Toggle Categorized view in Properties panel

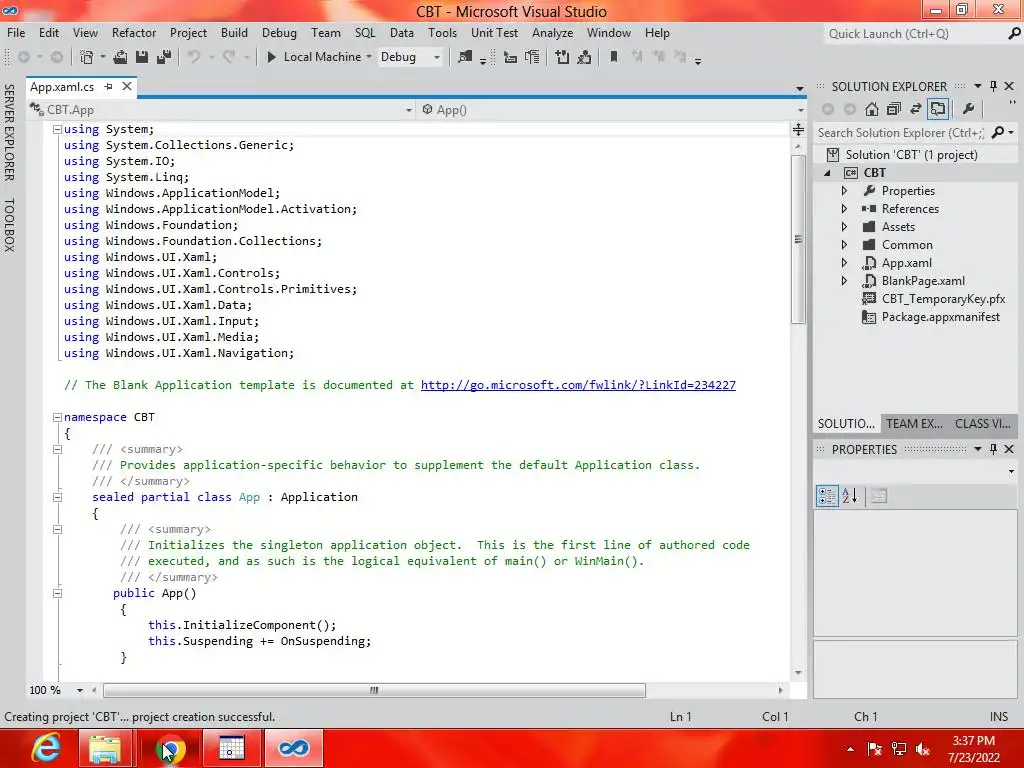point(827,496)
